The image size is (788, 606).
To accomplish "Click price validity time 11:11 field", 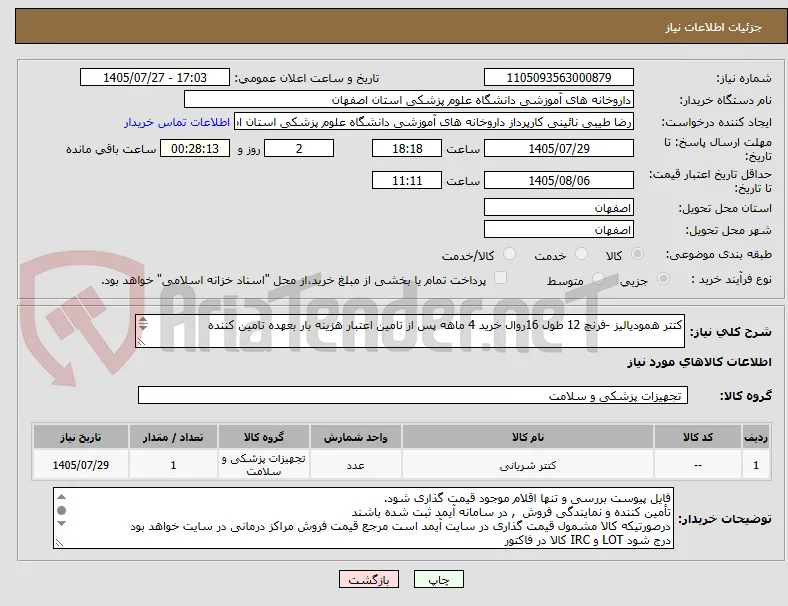I will coord(407,180).
